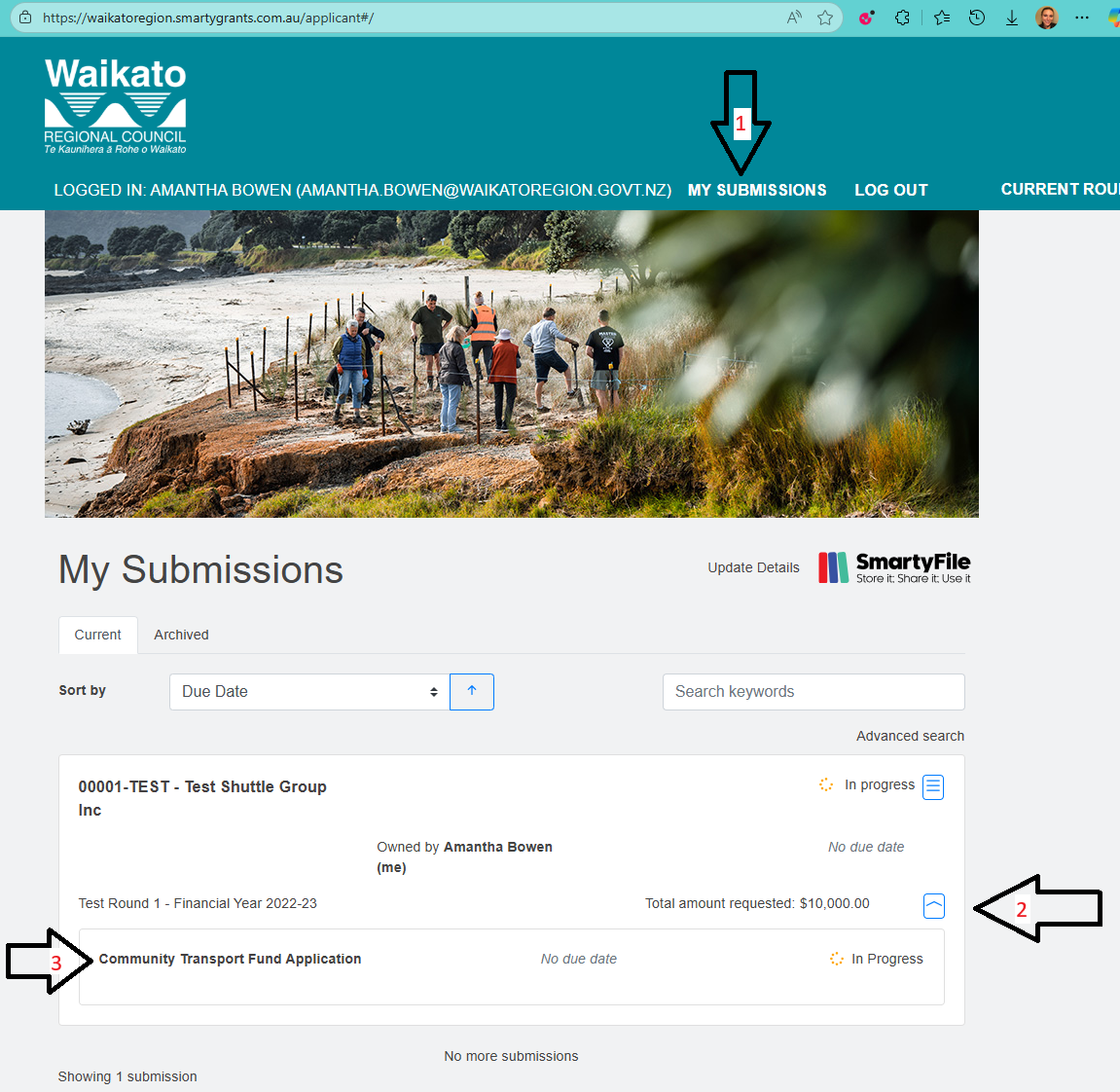Collapse the submission forms with the chevron icon
1120x1092 pixels.
point(933,906)
